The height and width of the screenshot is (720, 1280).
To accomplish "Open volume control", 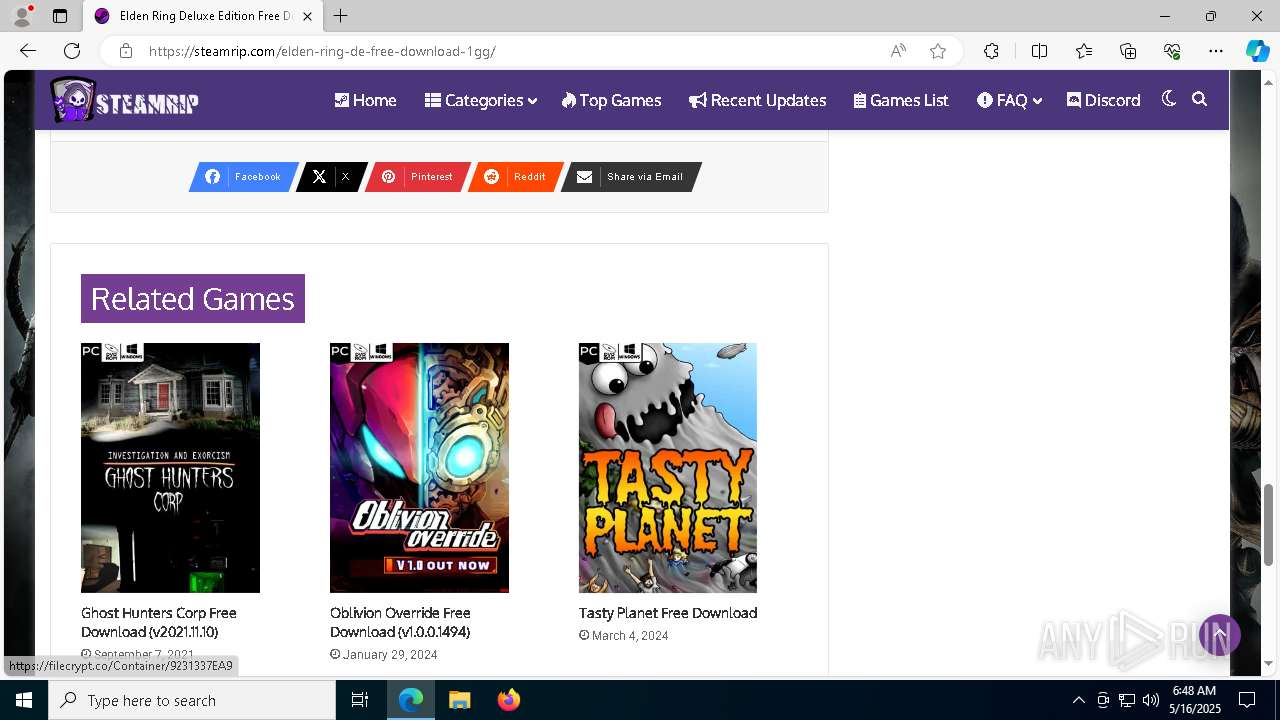I will 1151,700.
